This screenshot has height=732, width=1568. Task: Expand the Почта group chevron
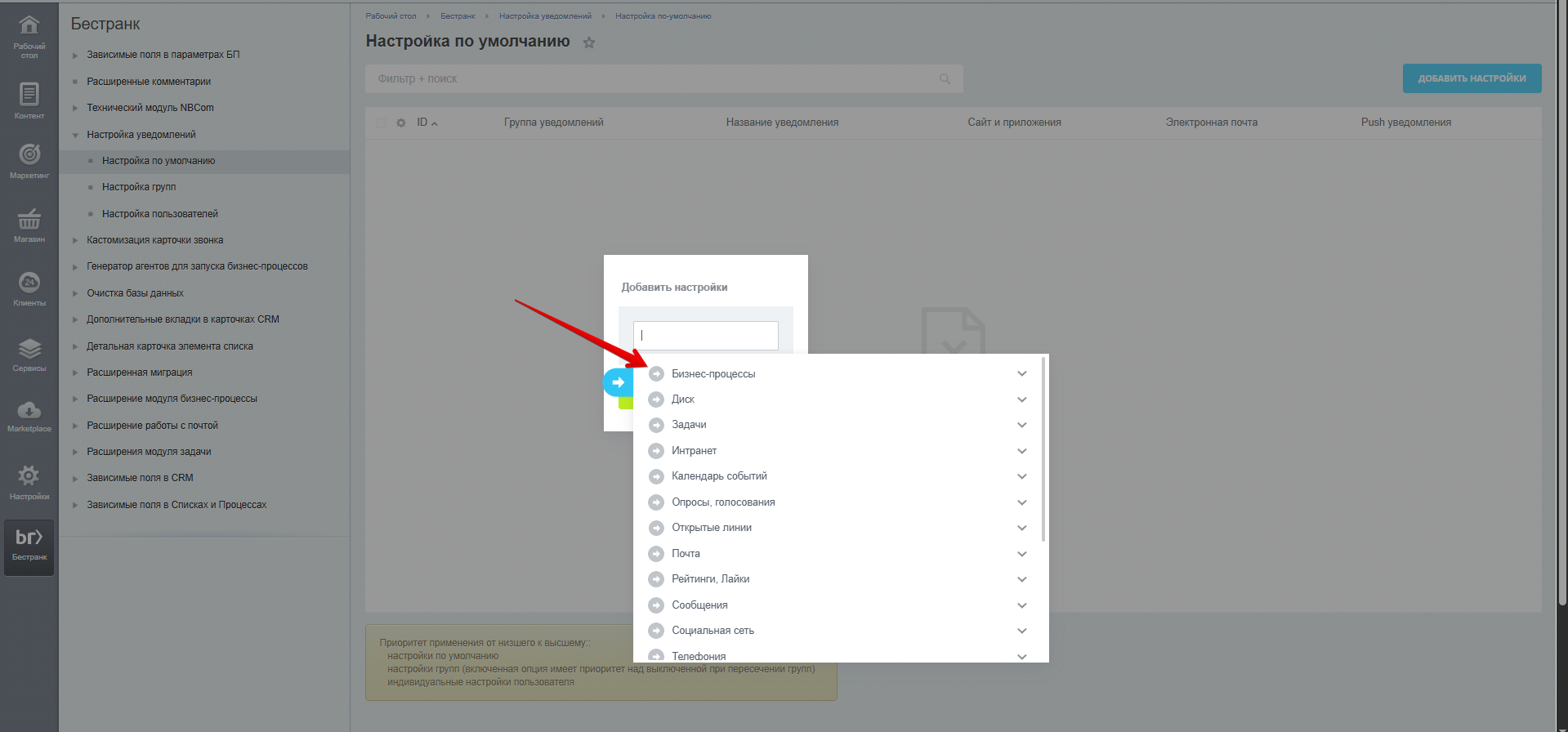(x=1021, y=554)
